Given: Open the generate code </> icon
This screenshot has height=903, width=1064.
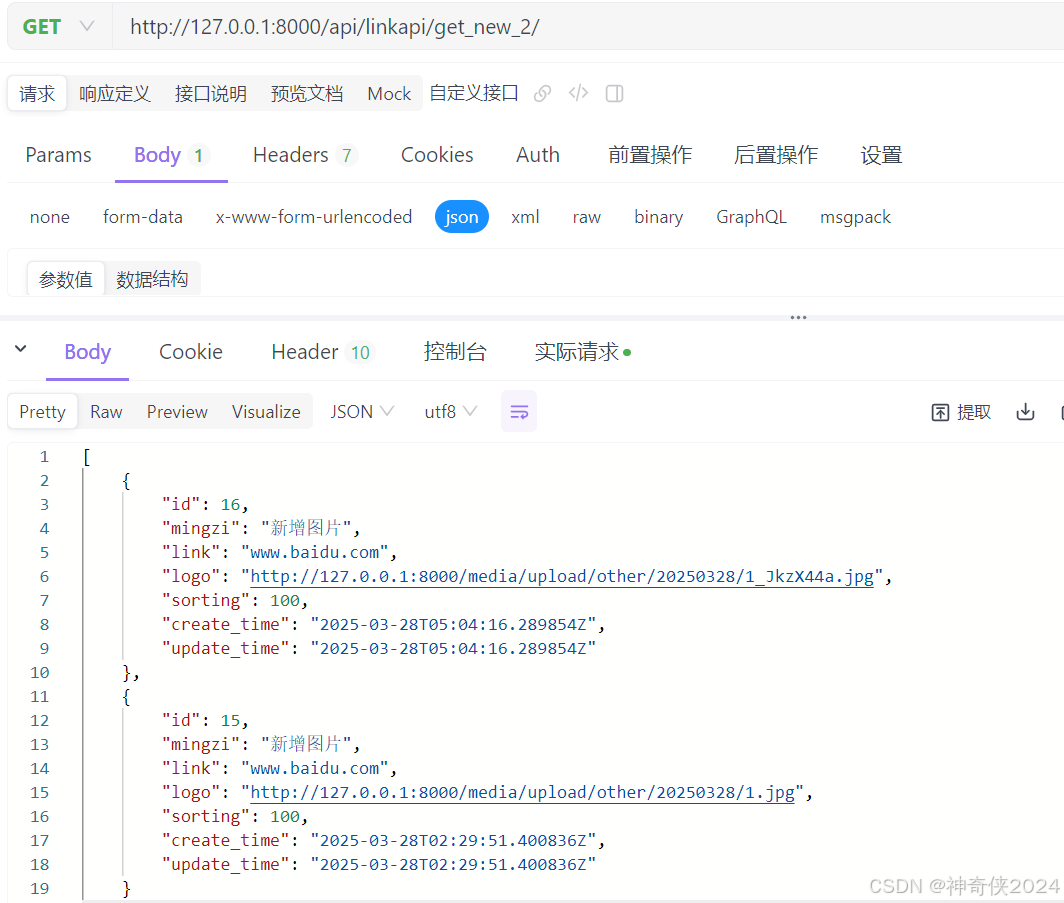Looking at the screenshot, I should (578, 93).
